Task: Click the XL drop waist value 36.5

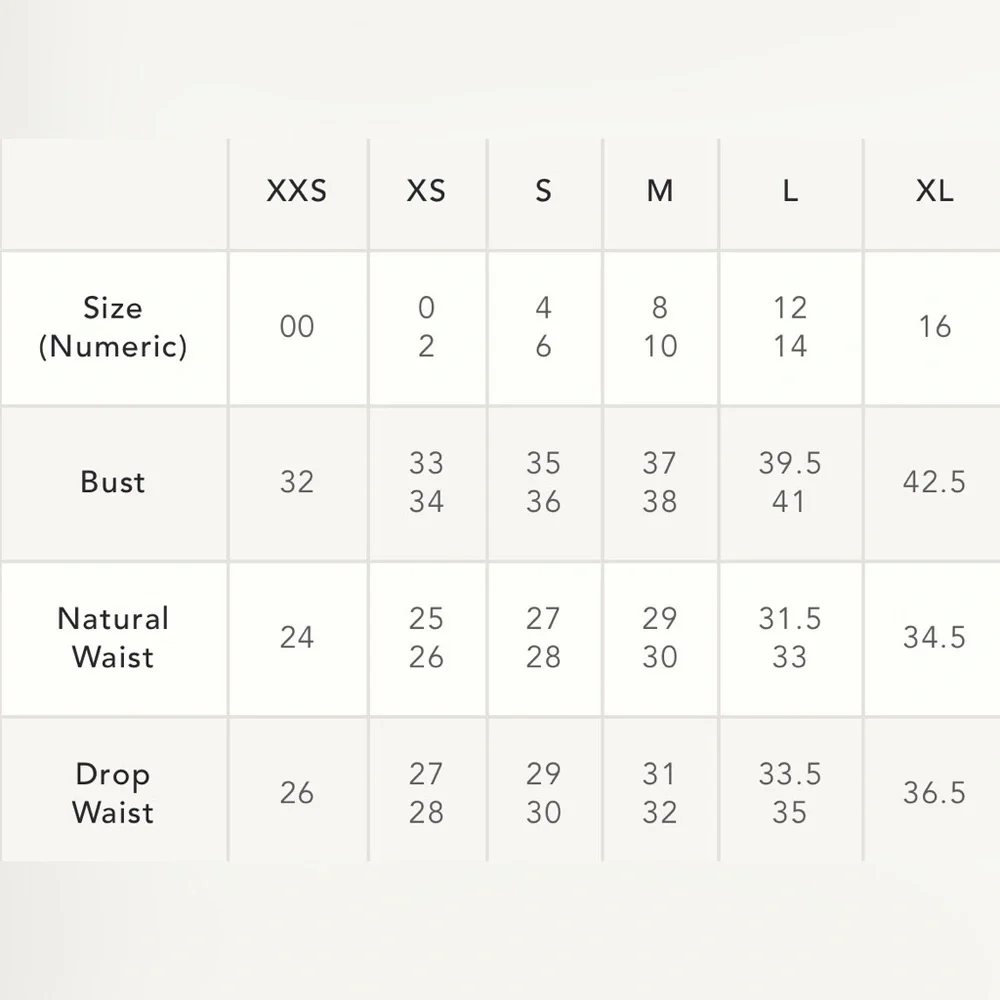Action: [934, 793]
